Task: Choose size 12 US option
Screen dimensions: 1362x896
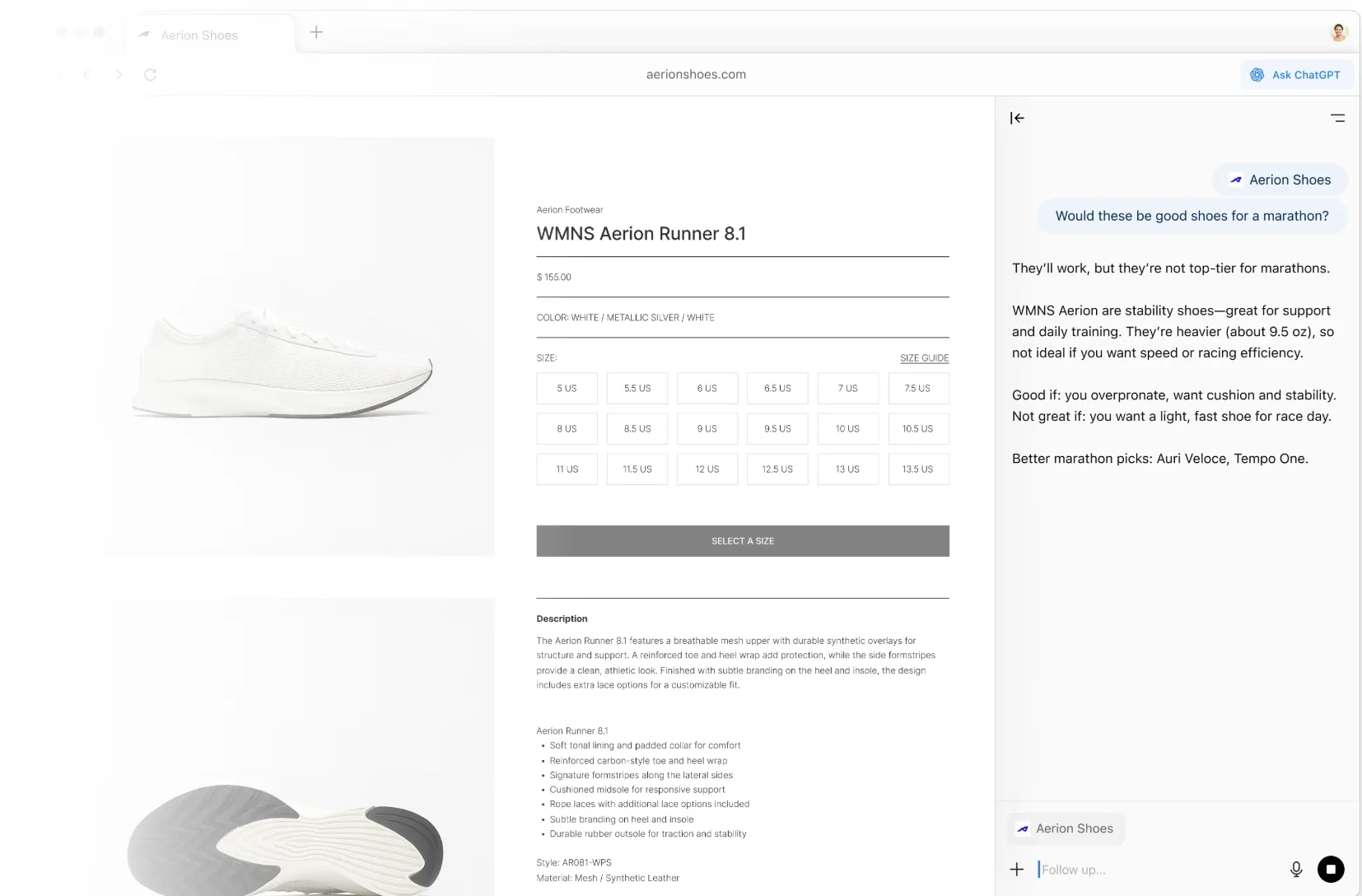Action: tap(707, 469)
